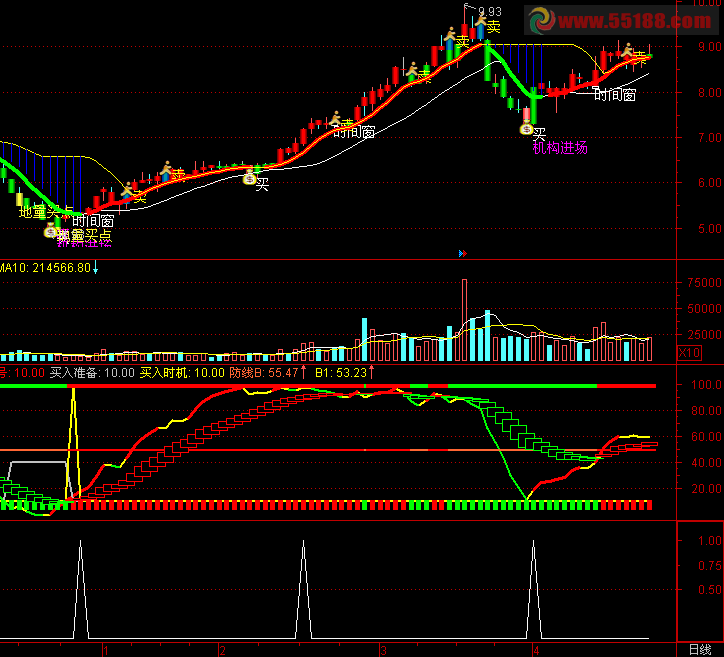The image size is (724, 657).
Task: Click the MA10: 214566.80 readout
Action: (x=45, y=268)
